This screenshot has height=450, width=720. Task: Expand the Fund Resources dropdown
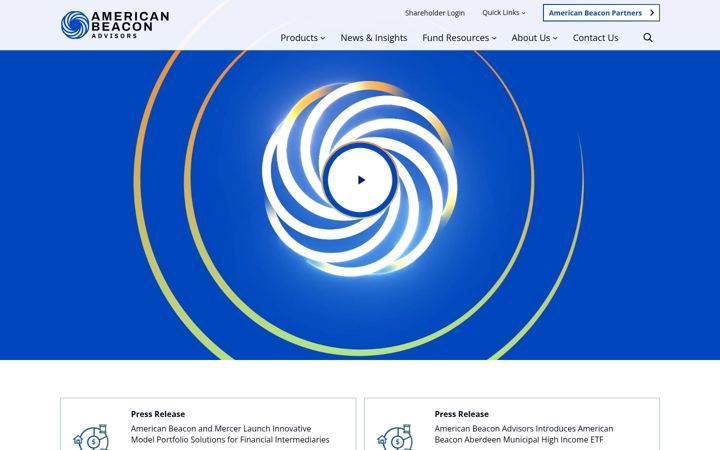pos(459,38)
